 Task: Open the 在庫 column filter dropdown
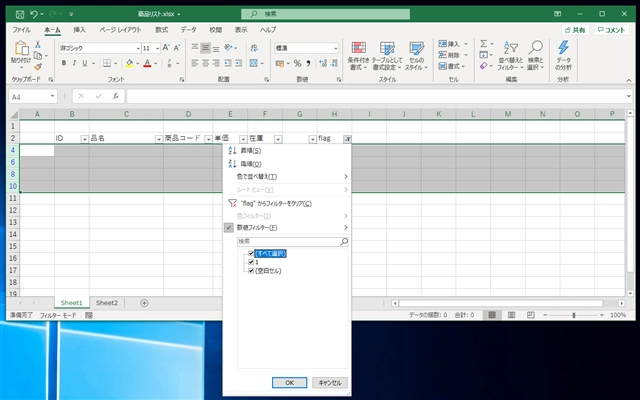[278, 139]
